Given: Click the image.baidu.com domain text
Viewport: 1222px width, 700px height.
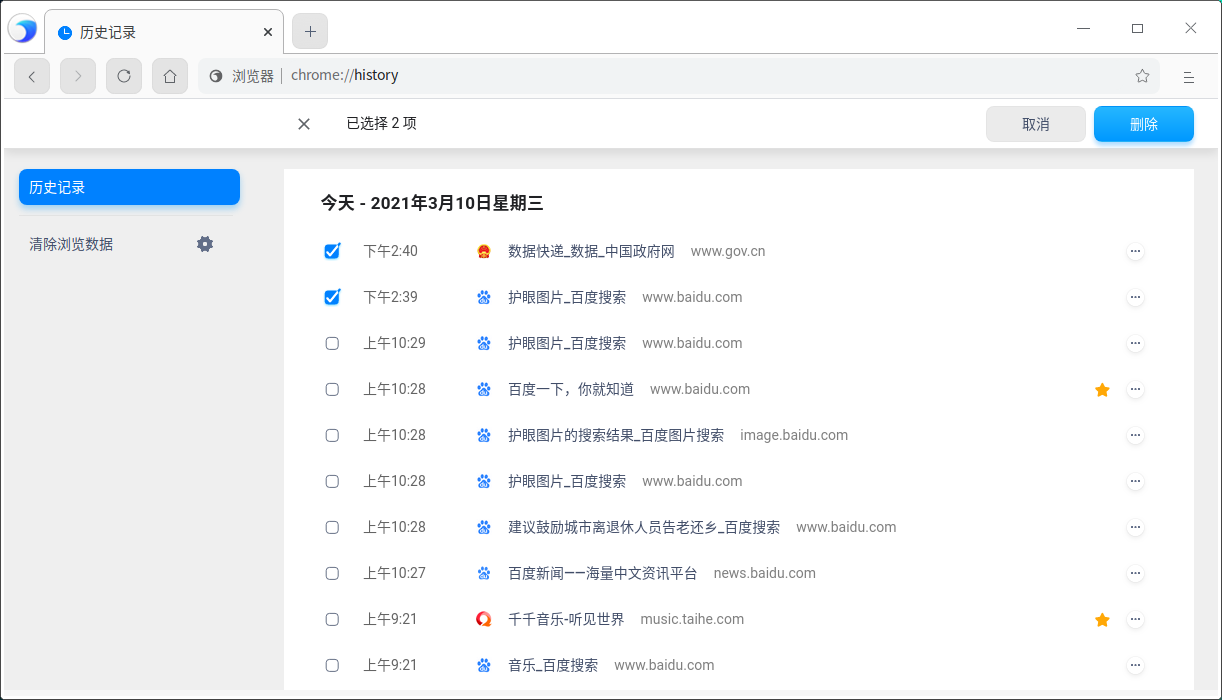Looking at the screenshot, I should click(x=794, y=435).
